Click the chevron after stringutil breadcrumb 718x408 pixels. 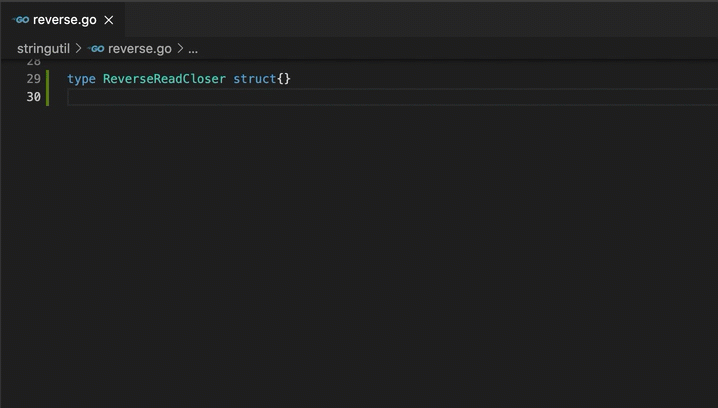pos(78,48)
